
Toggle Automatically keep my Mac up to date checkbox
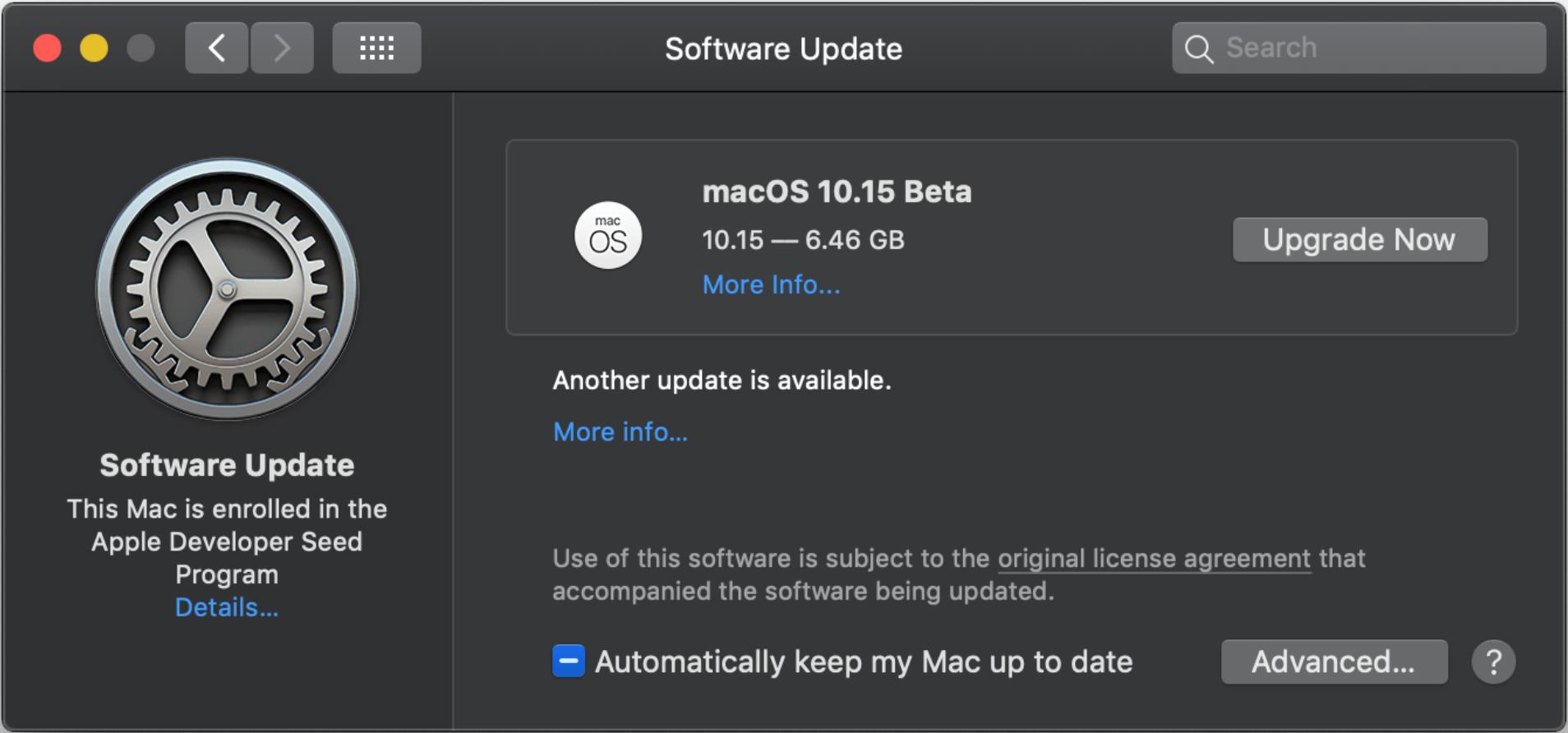coord(569,662)
